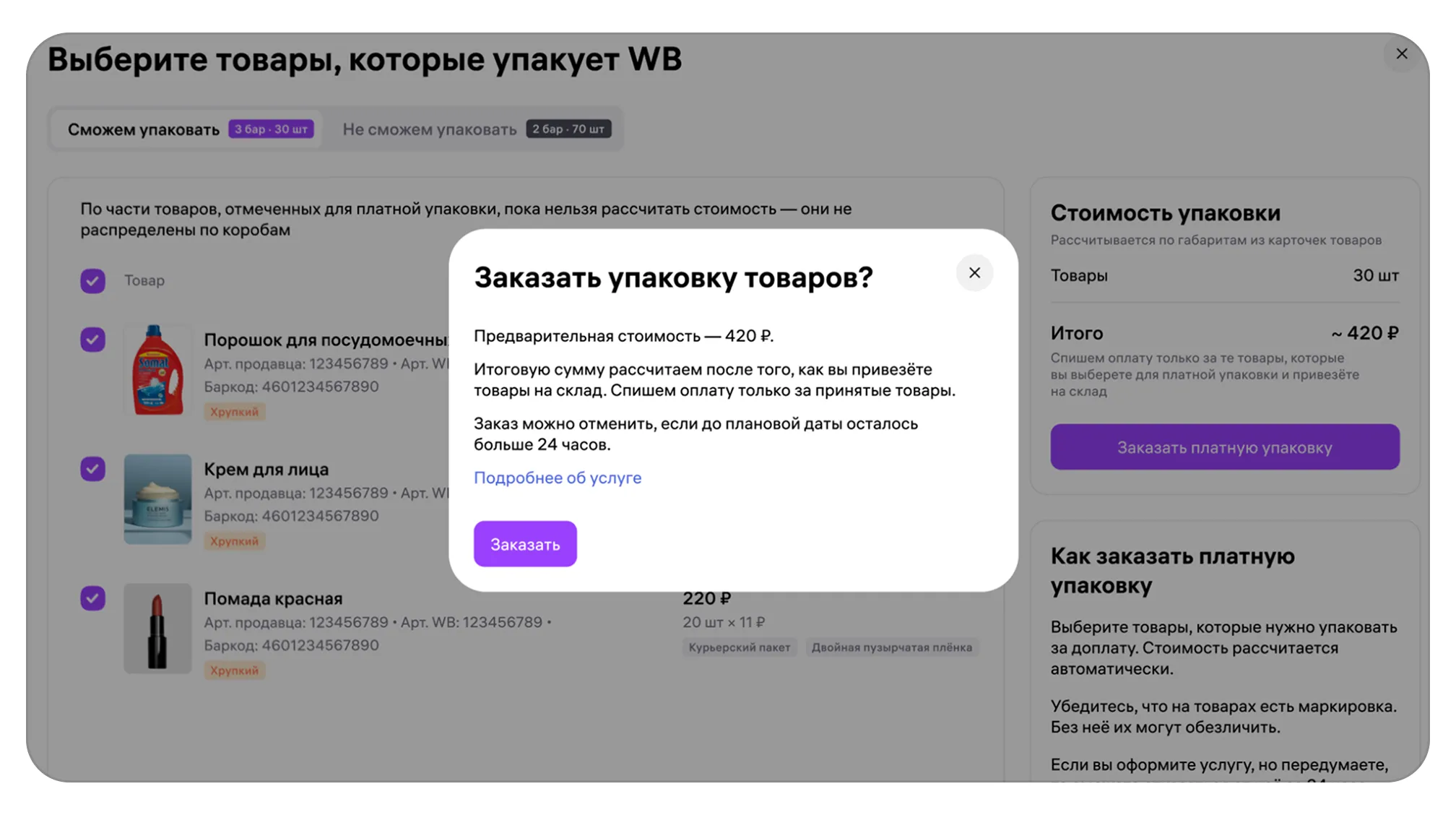Click the 20 шт × 11 ₽ quantity line
Viewport: 1456px width, 815px height.
coord(724,622)
